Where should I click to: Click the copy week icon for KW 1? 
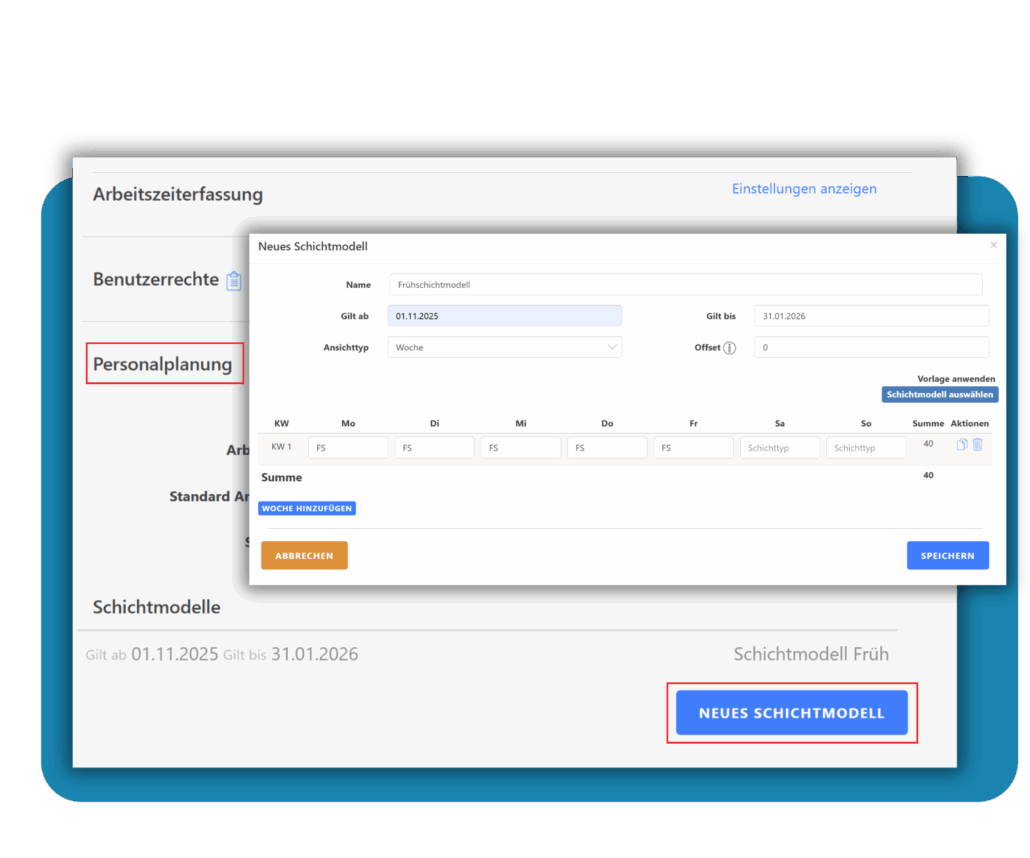[962, 445]
